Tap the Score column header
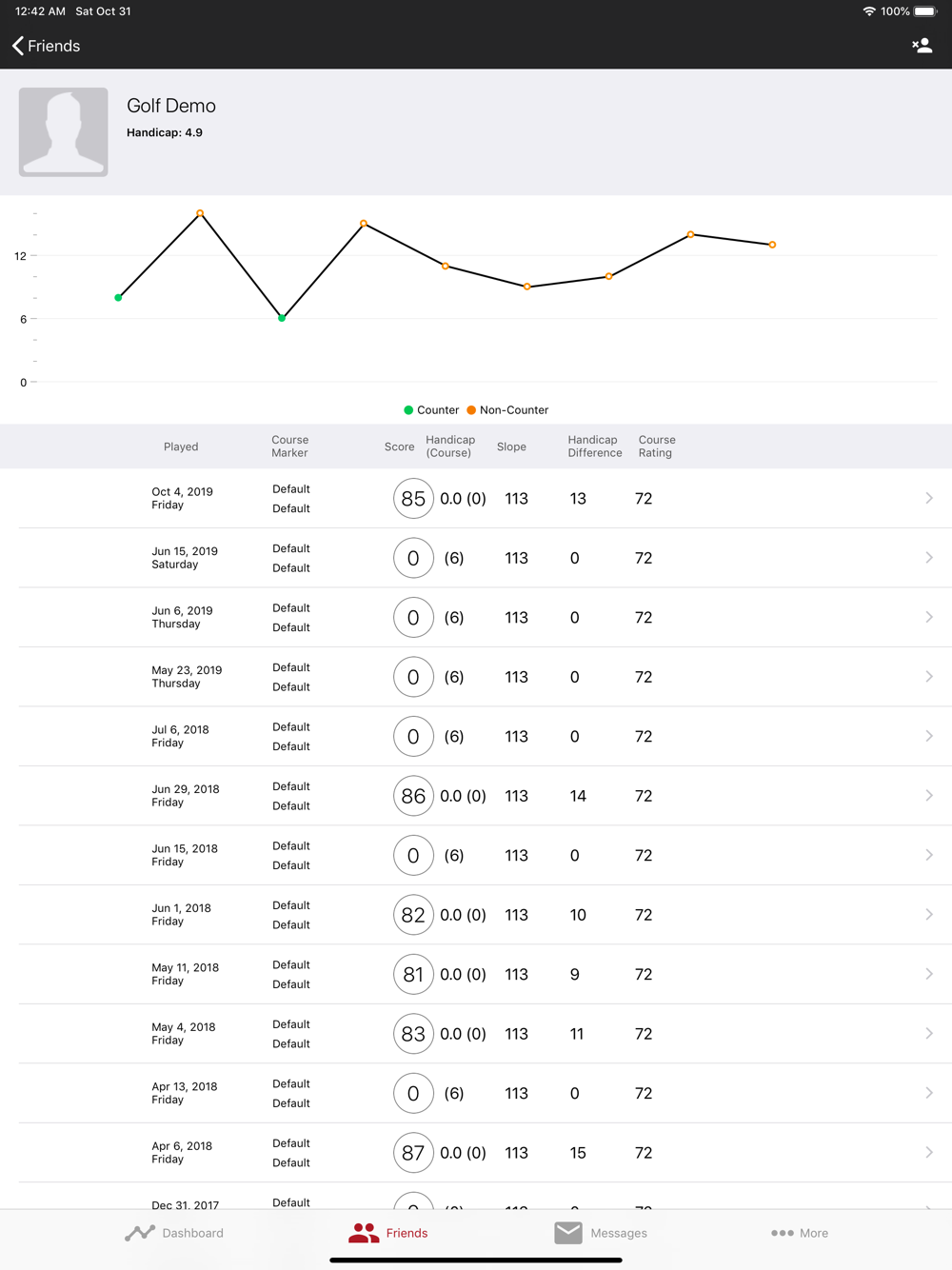 click(400, 446)
